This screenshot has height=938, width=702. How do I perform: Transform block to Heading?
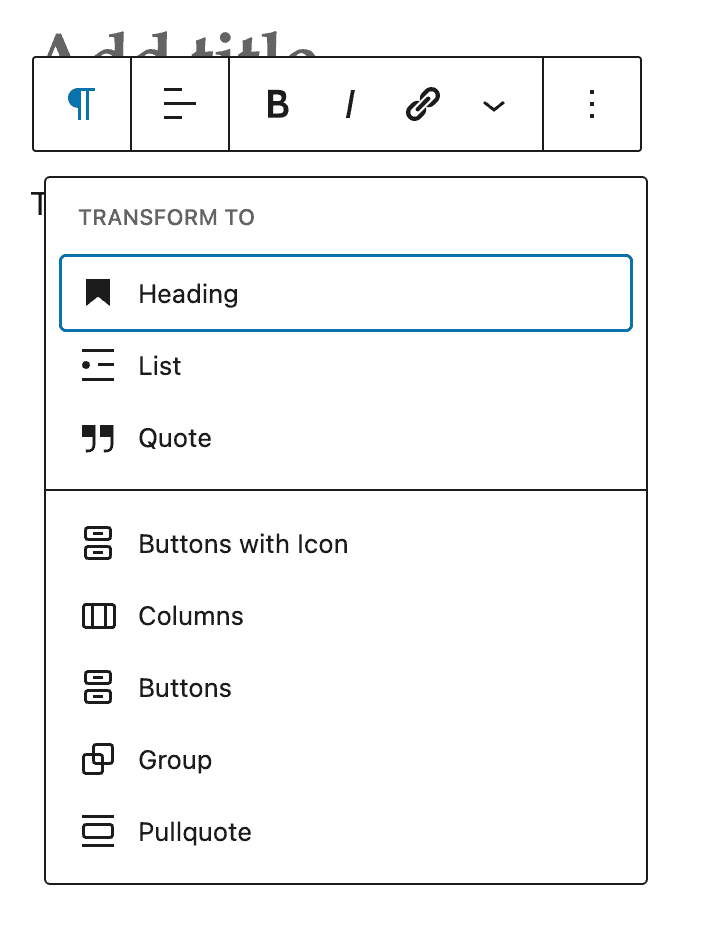[346, 294]
